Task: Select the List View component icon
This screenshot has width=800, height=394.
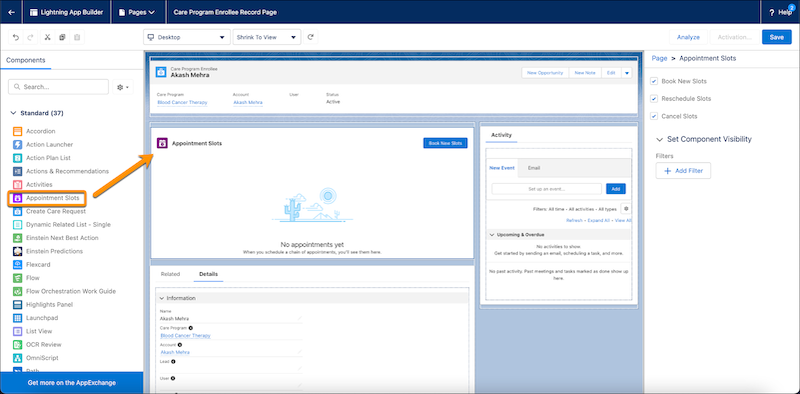Action: 17,331
